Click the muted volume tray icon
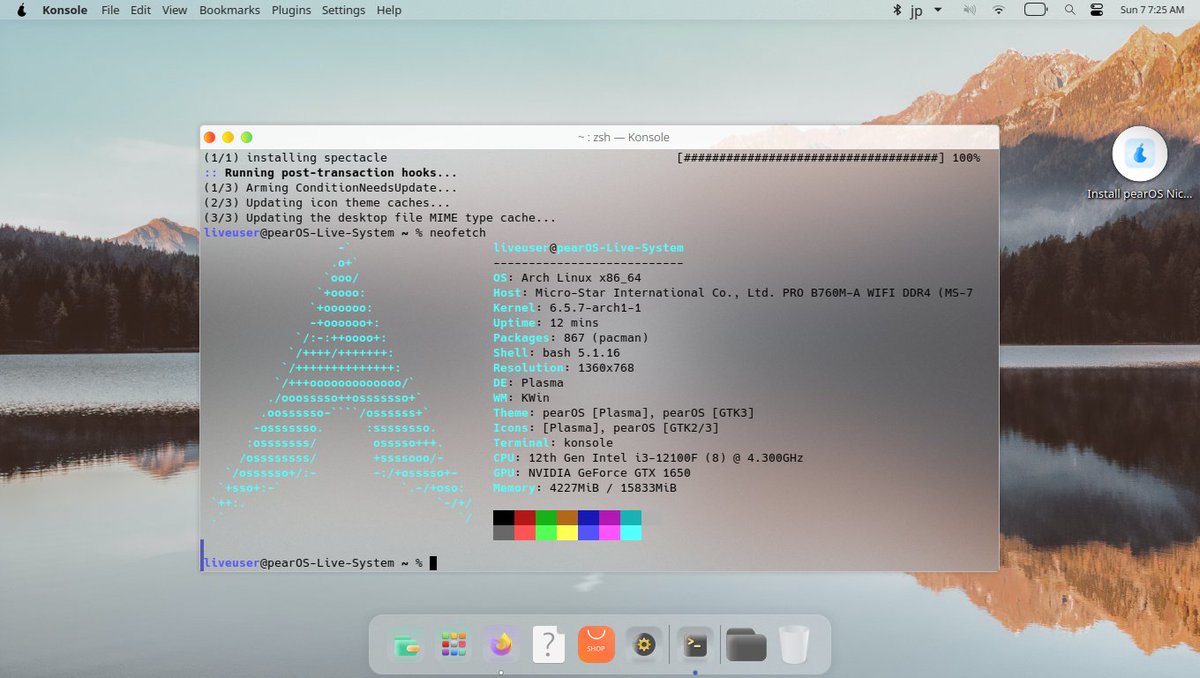The height and width of the screenshot is (678, 1200). (968, 10)
